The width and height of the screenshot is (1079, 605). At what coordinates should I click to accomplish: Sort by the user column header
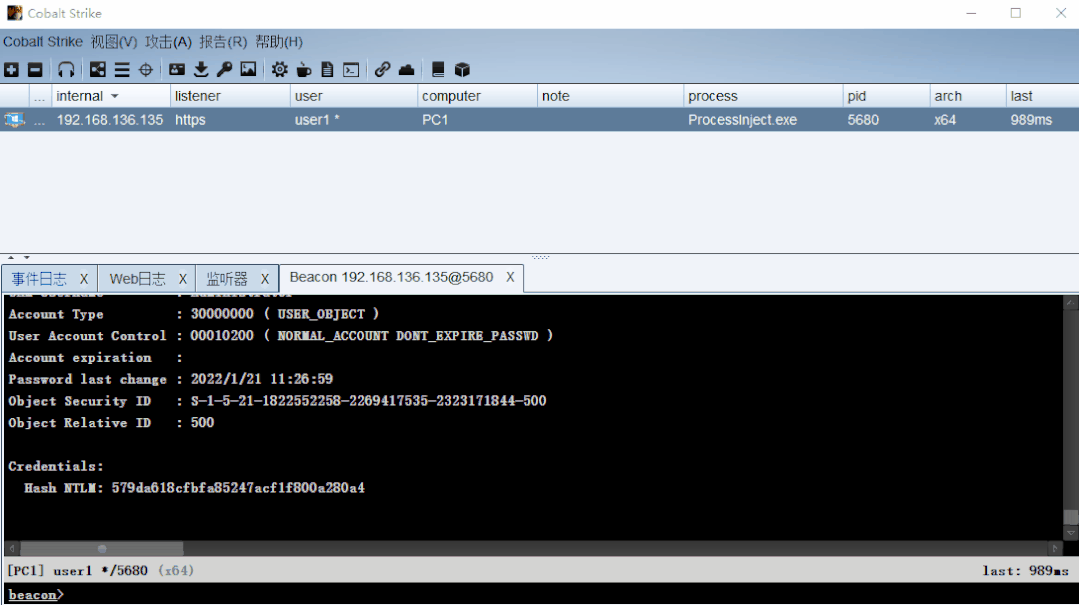[x=354, y=96]
